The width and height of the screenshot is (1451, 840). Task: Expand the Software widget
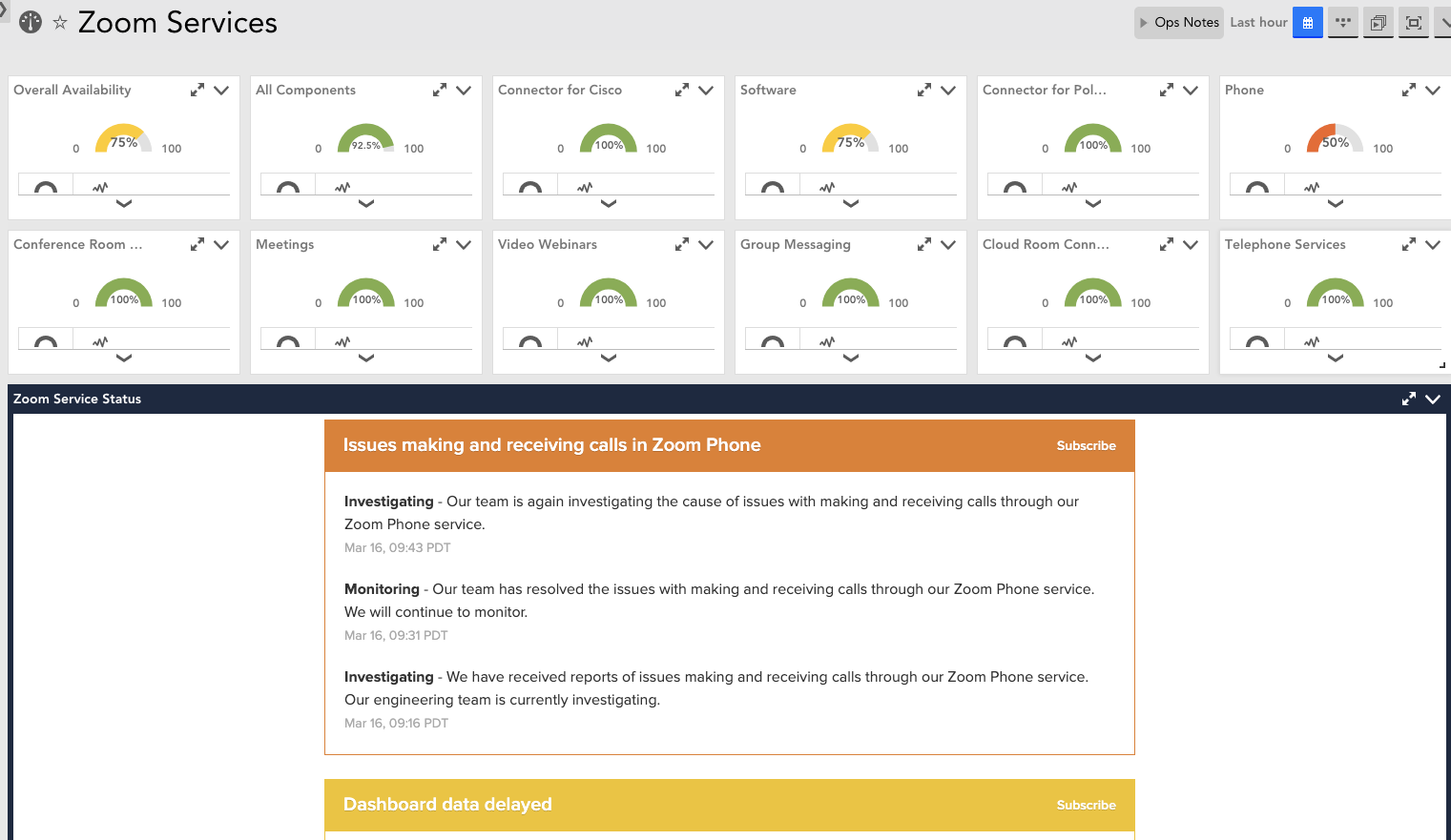point(924,90)
